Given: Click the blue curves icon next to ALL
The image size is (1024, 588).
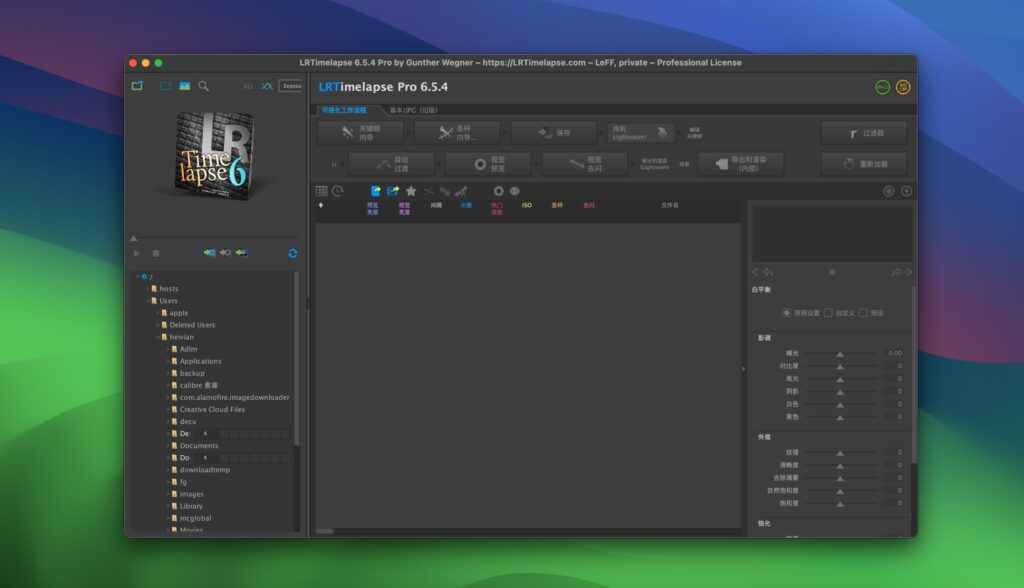Looking at the screenshot, I should pyautogui.click(x=265, y=86).
